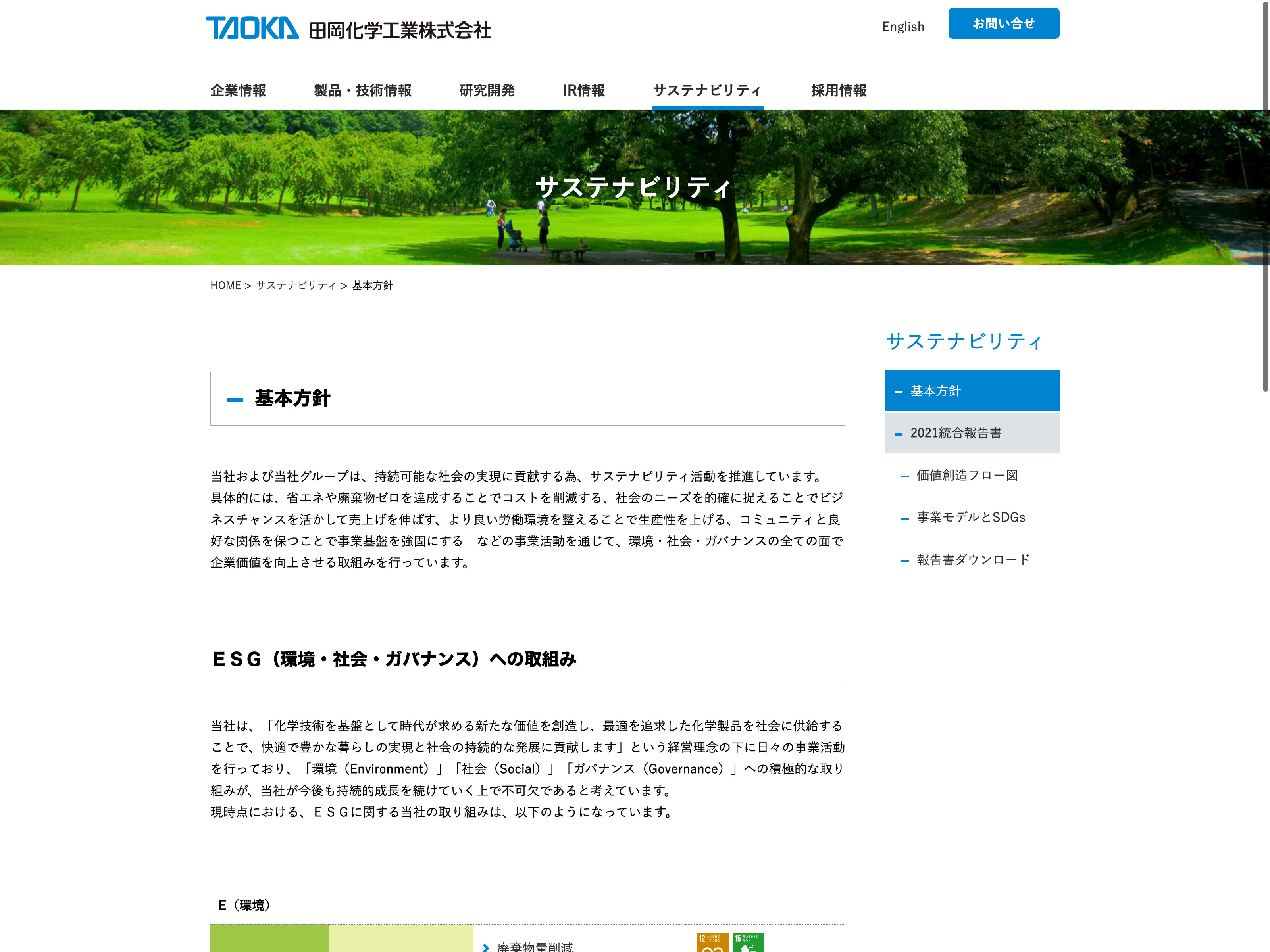Open 製品・技術情報 navigation item
This screenshot has height=952, width=1270.
coord(362,90)
